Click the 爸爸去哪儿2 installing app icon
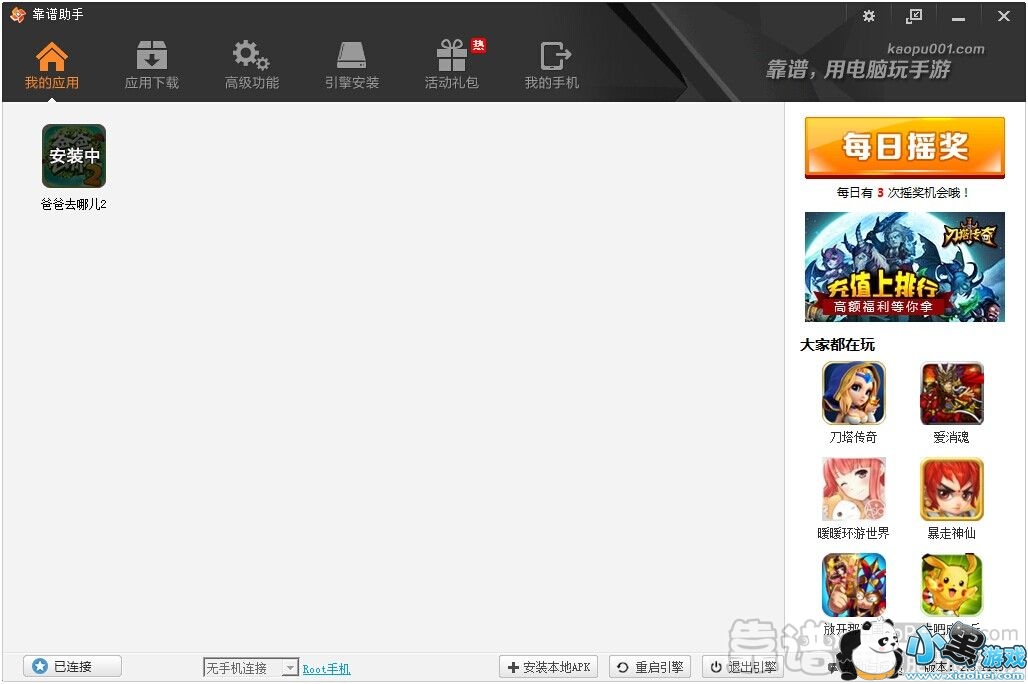The image size is (1028, 684). pos(74,156)
